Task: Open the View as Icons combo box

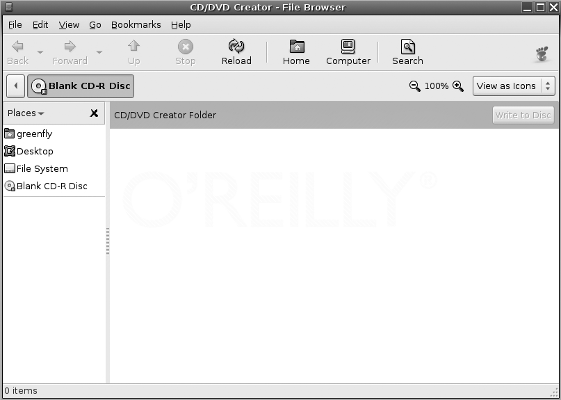Action: click(x=514, y=86)
